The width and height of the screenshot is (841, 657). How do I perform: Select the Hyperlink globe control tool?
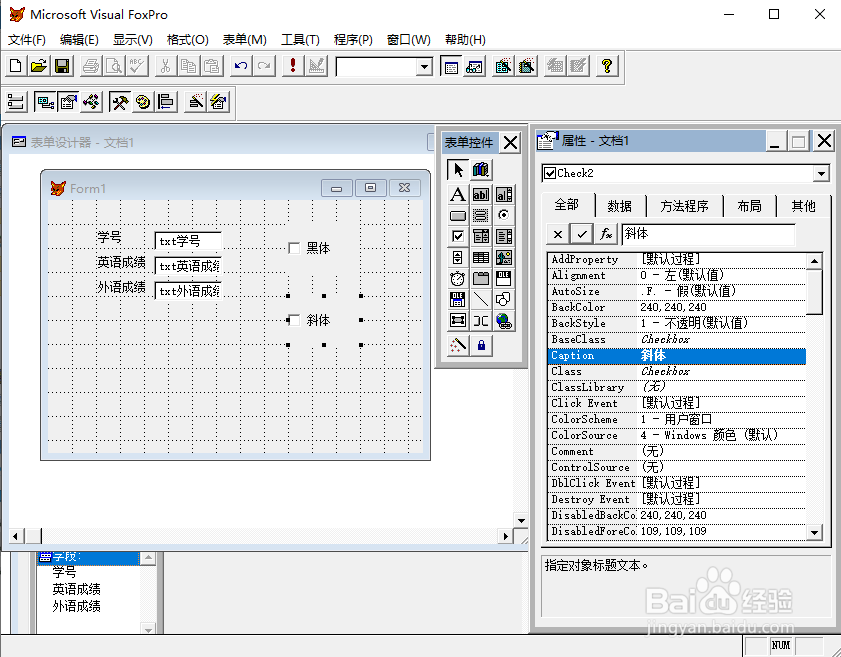click(504, 321)
